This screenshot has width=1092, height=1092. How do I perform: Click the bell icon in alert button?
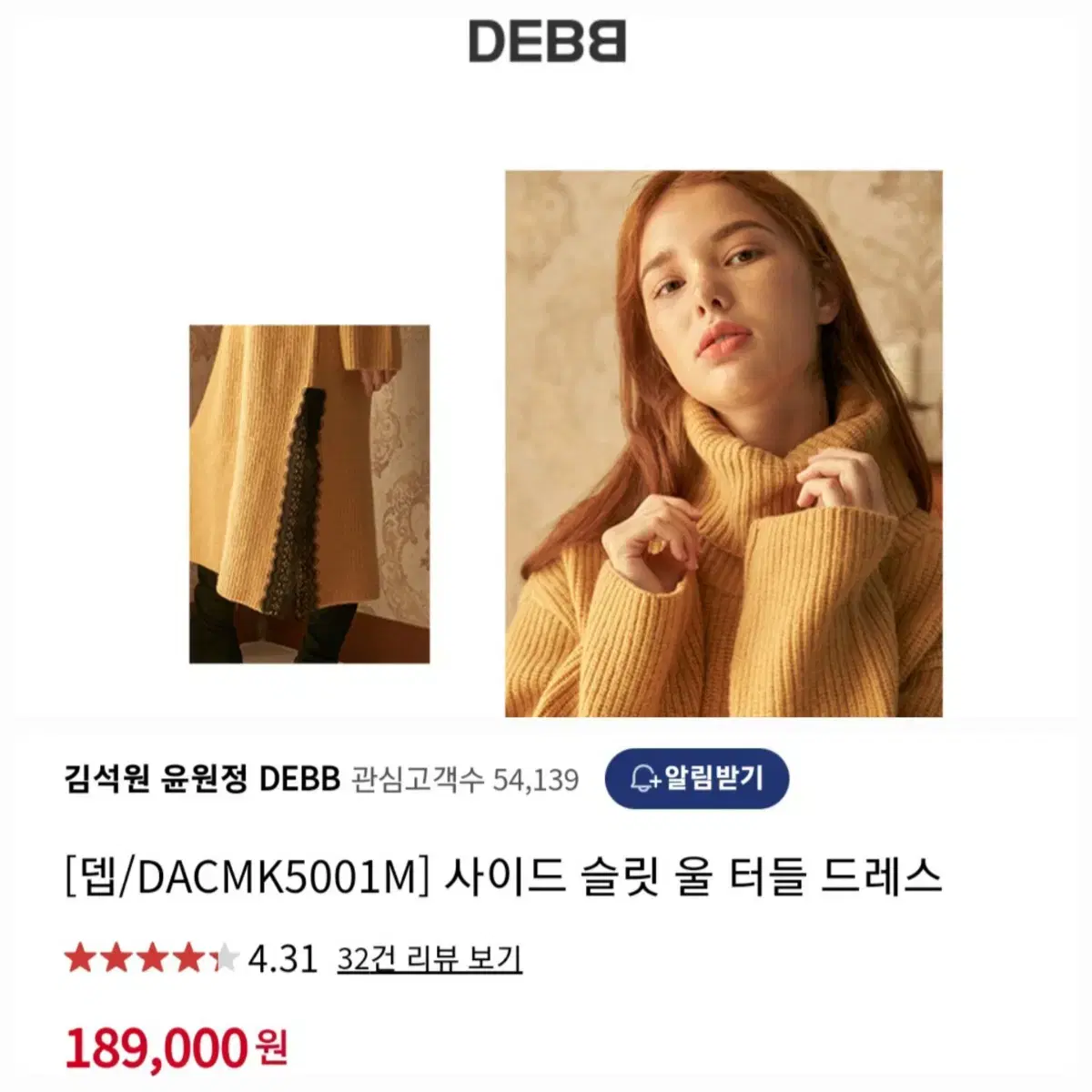(645, 779)
